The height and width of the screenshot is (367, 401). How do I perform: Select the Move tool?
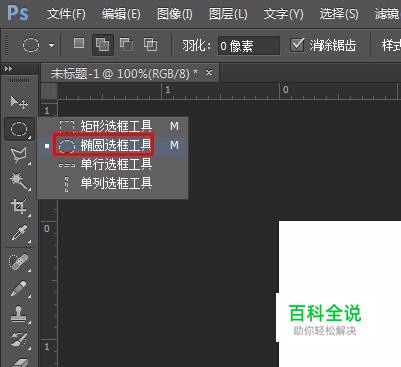[x=19, y=102]
